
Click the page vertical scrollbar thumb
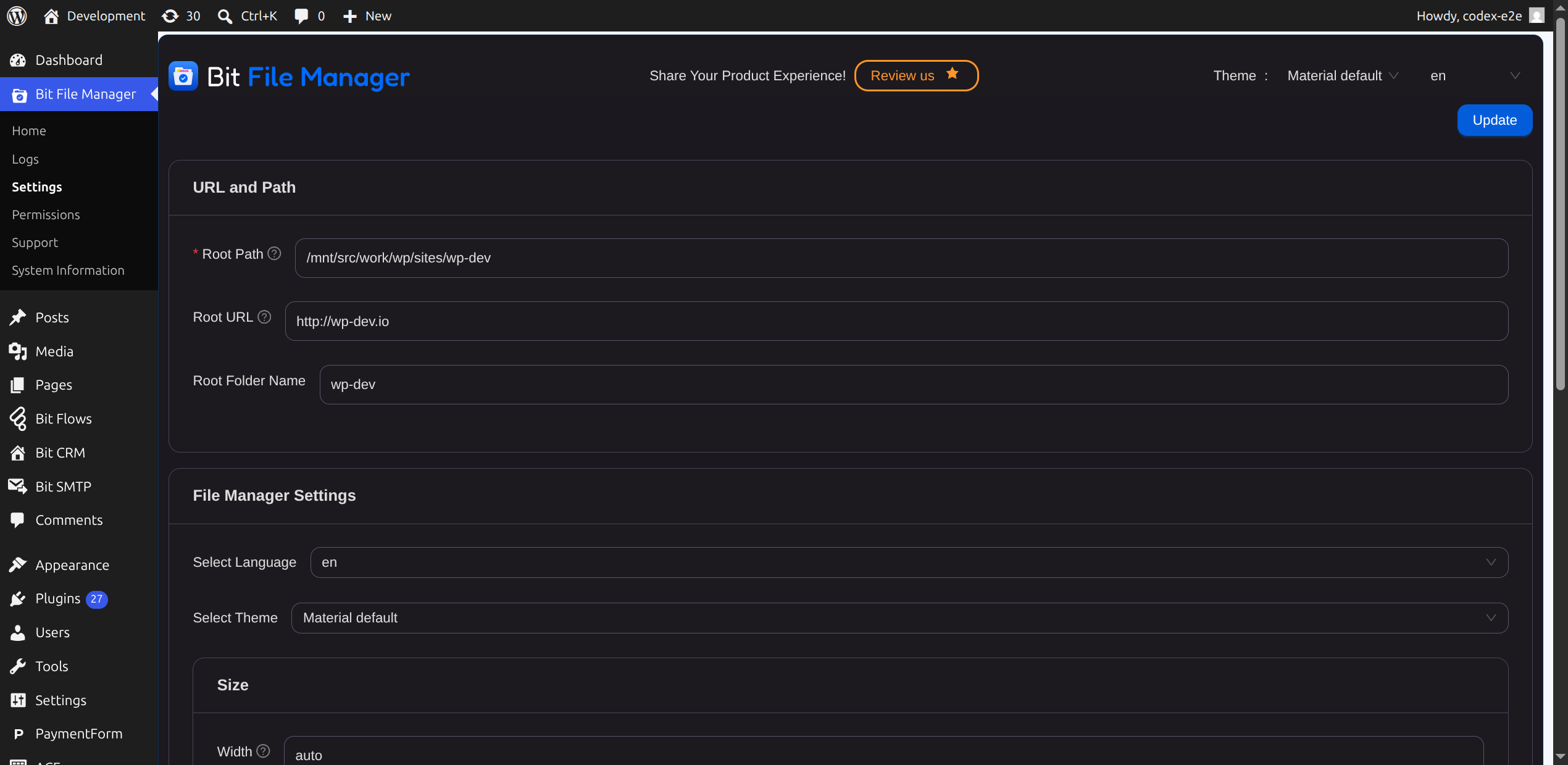point(1561,204)
